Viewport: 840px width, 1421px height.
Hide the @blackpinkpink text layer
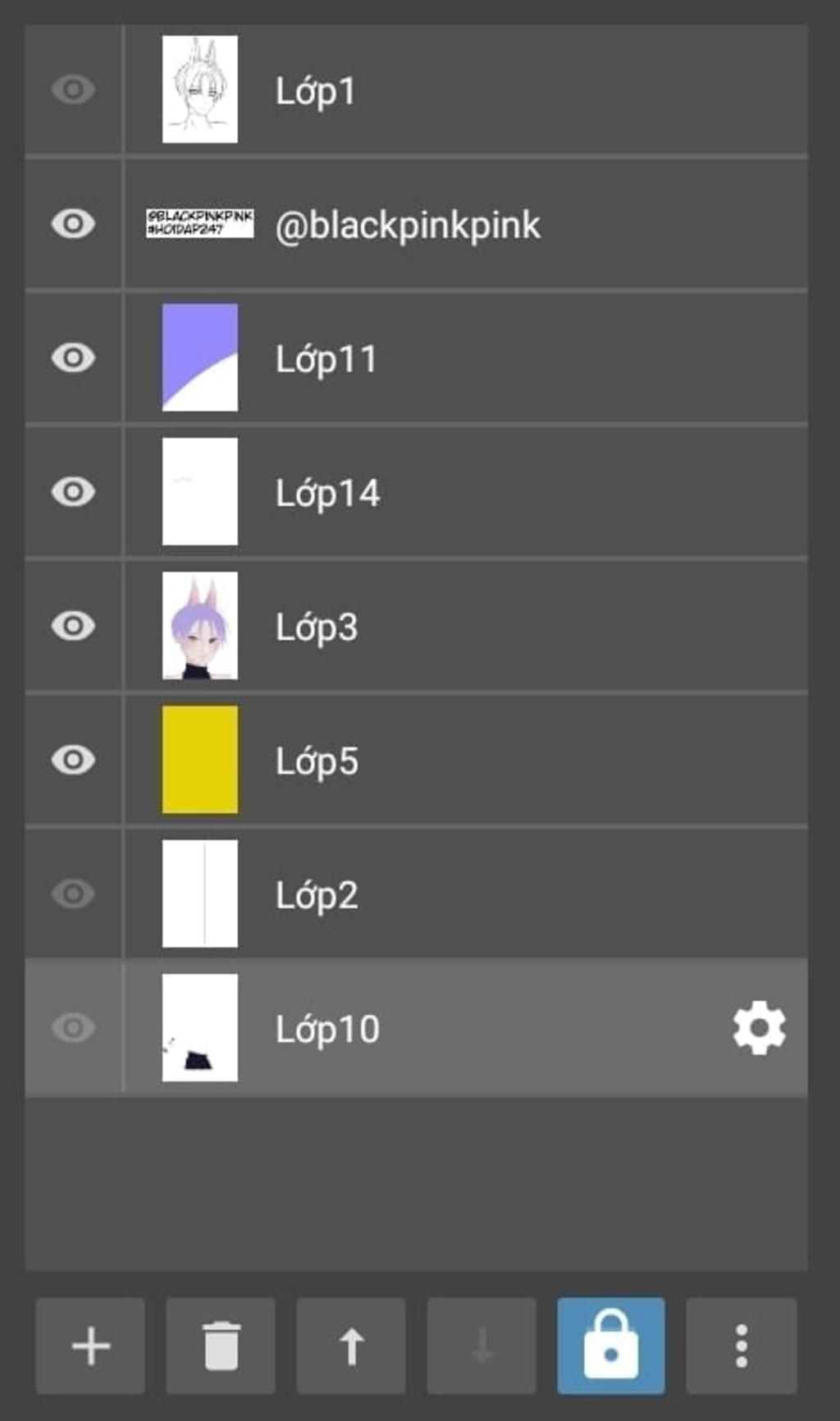pyautogui.click(x=73, y=223)
